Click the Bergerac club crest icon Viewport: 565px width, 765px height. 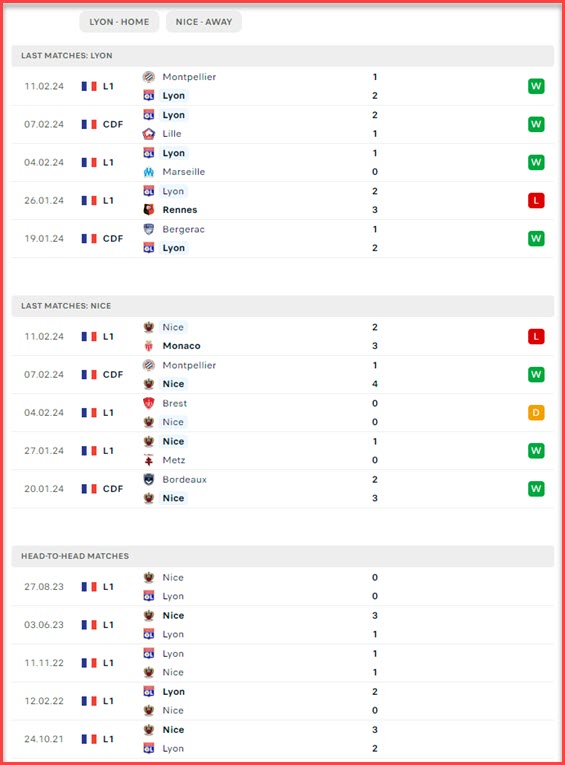pos(149,229)
